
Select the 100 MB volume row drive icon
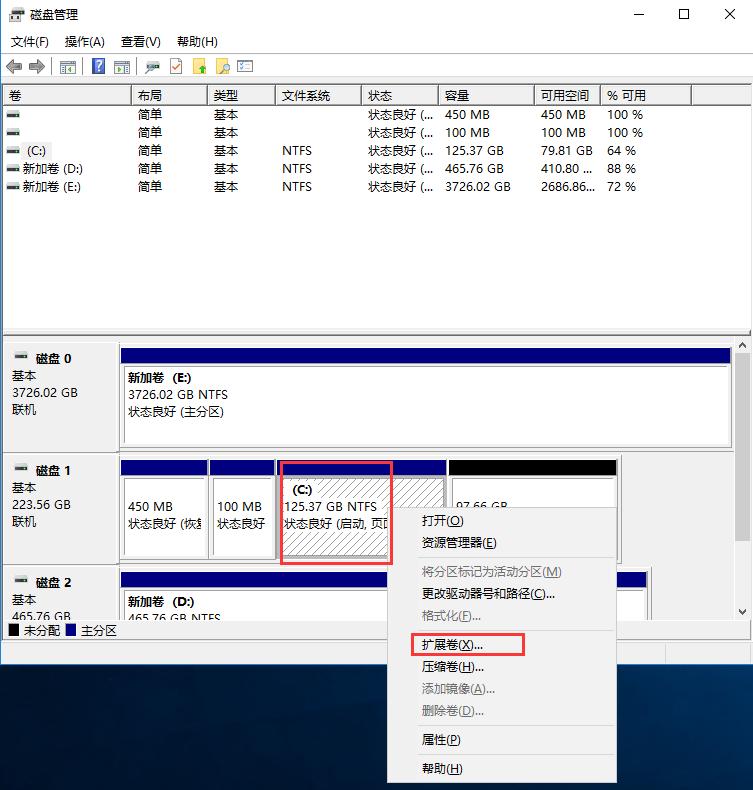tap(13, 133)
